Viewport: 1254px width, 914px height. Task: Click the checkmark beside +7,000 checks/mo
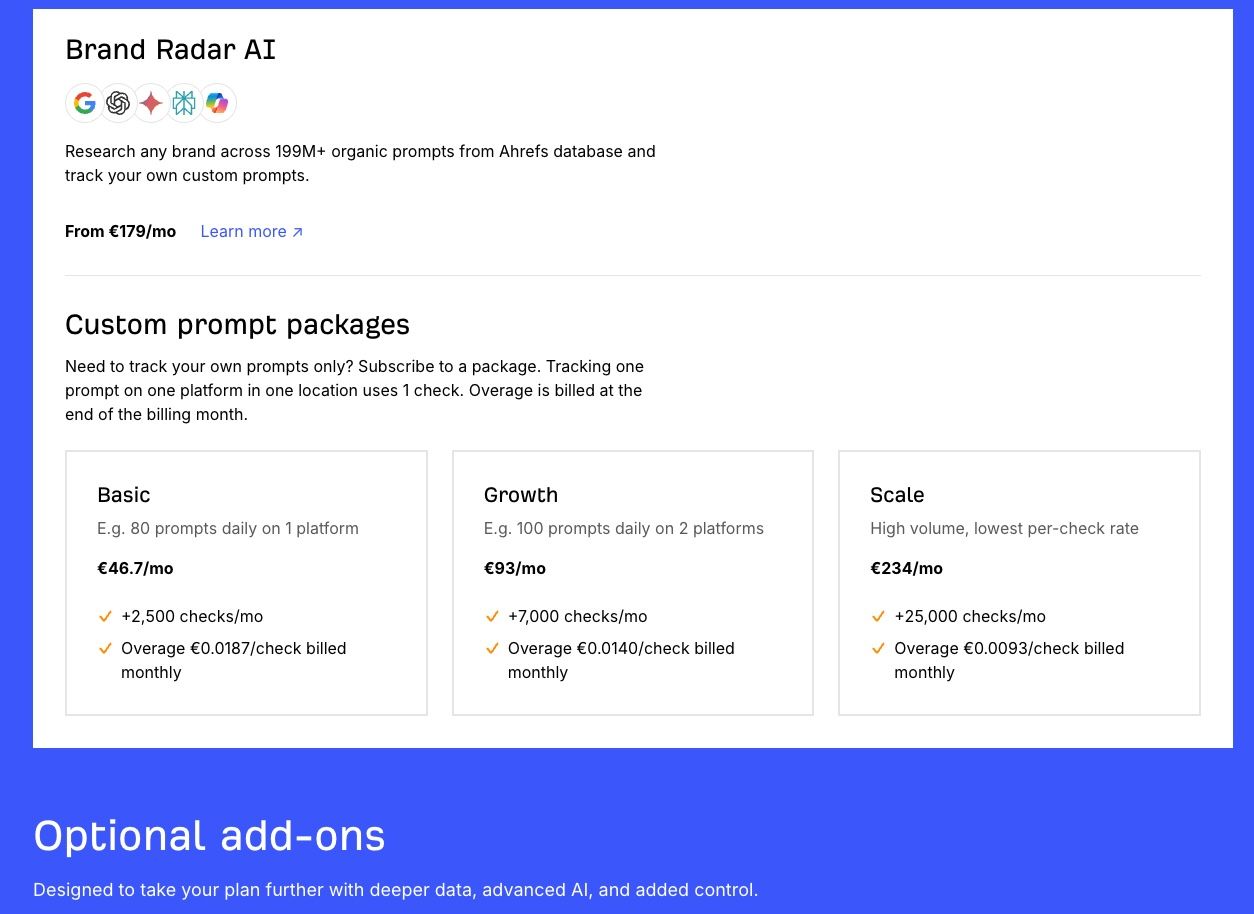coord(492,617)
